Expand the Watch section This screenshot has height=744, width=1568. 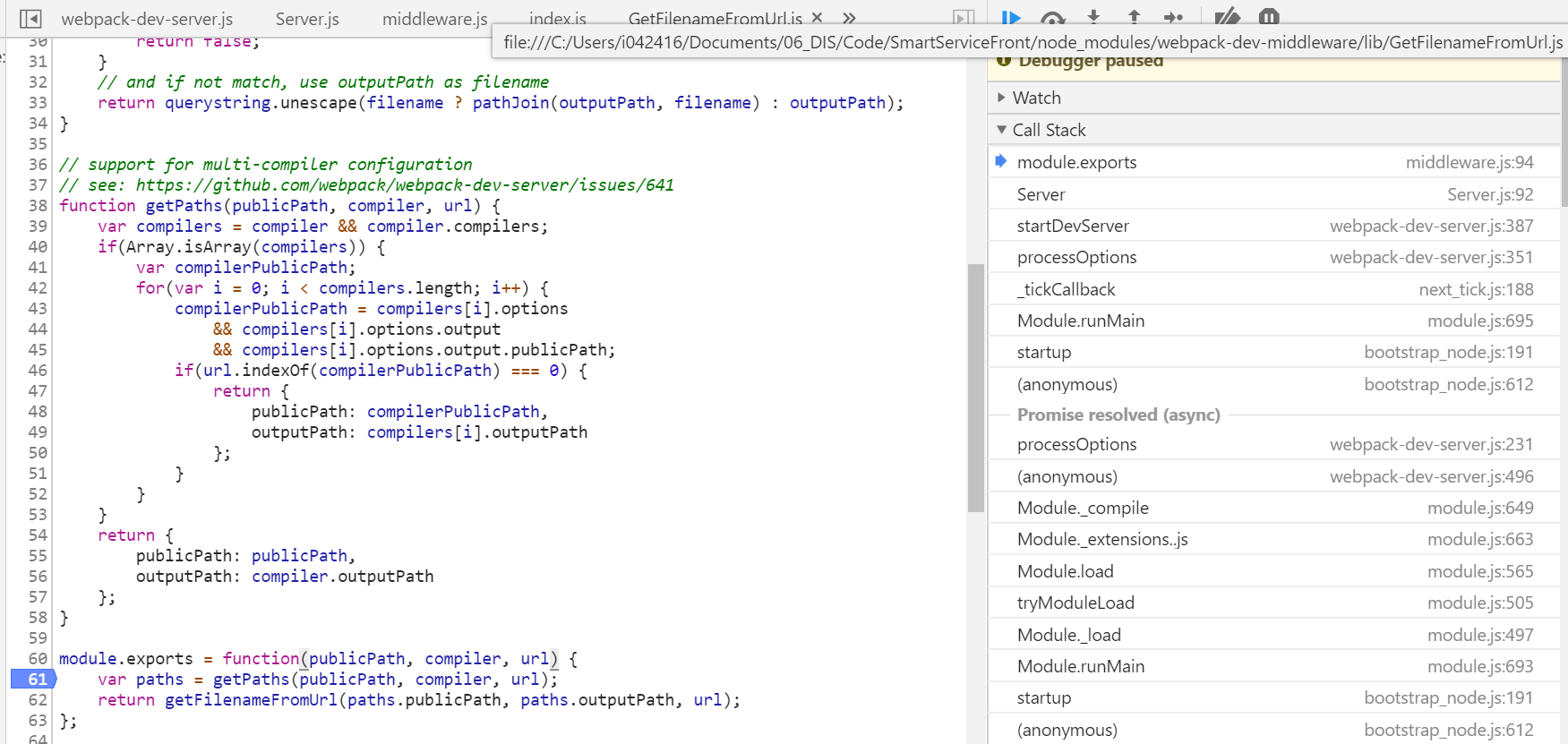(1273, 98)
